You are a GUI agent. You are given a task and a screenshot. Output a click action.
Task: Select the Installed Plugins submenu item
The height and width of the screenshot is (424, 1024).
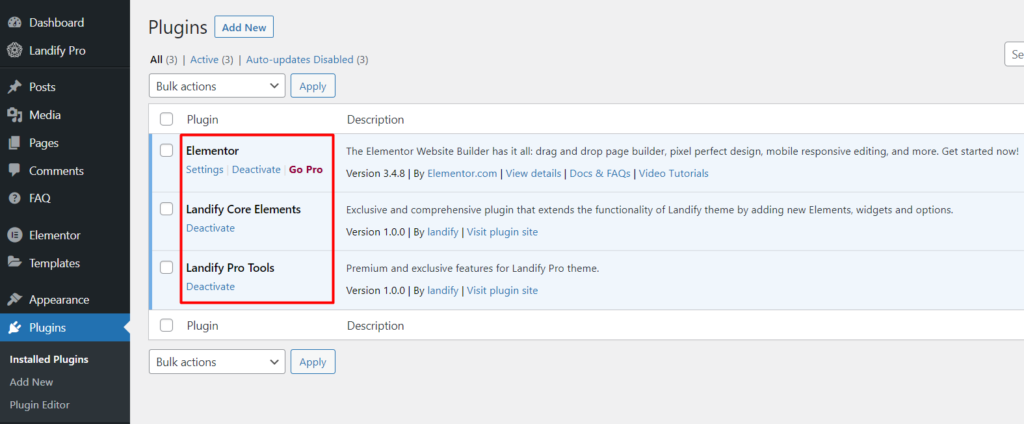(49, 360)
